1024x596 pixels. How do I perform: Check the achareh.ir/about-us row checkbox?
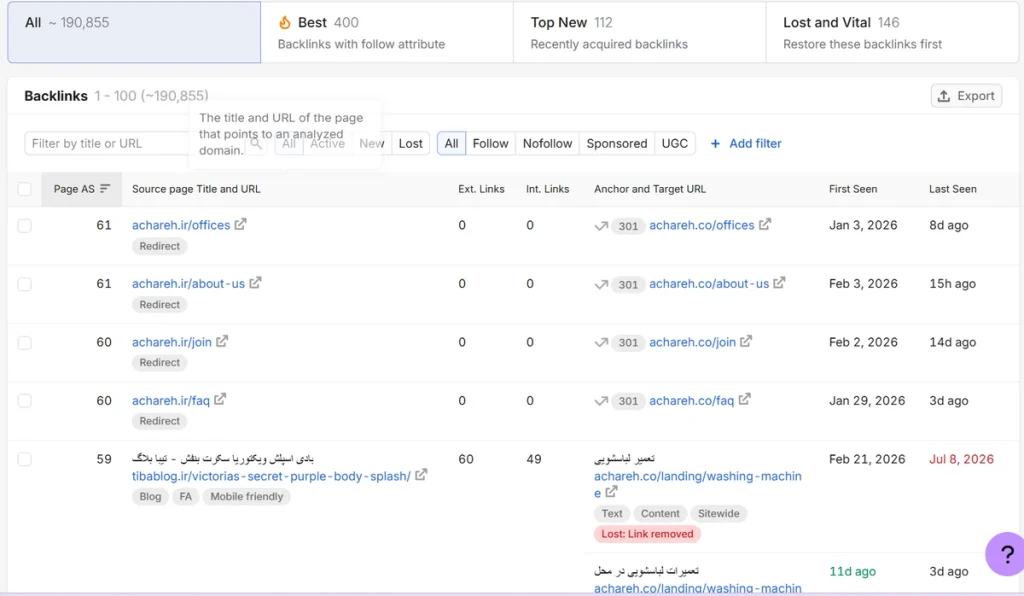point(24,284)
